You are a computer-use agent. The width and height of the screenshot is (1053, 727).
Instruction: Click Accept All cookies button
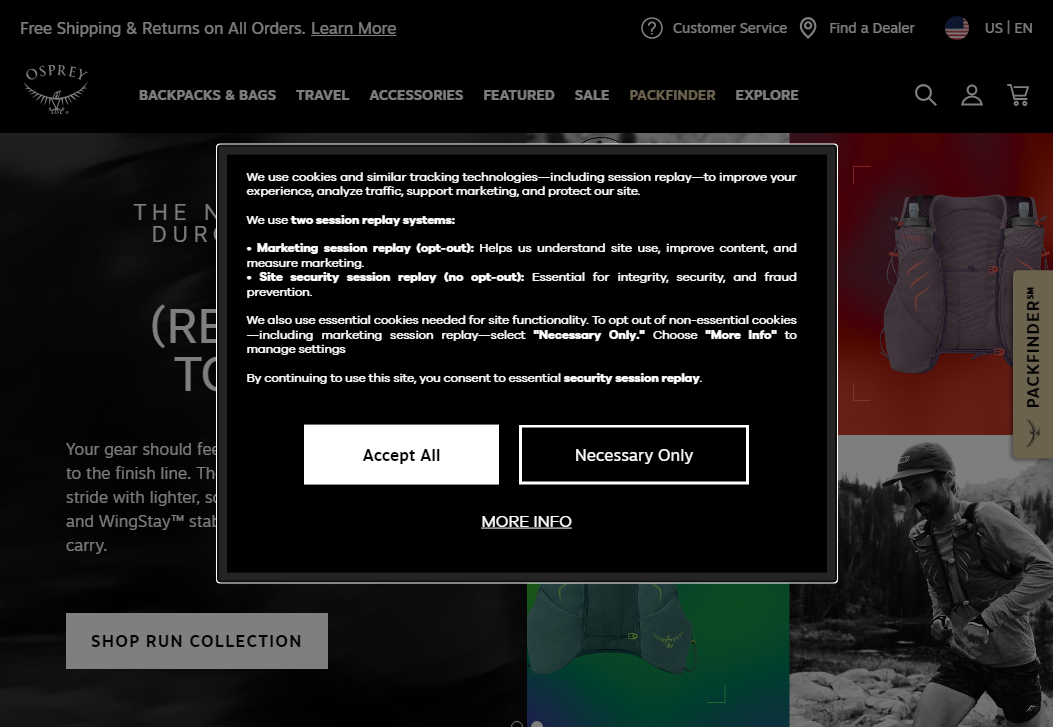(401, 454)
